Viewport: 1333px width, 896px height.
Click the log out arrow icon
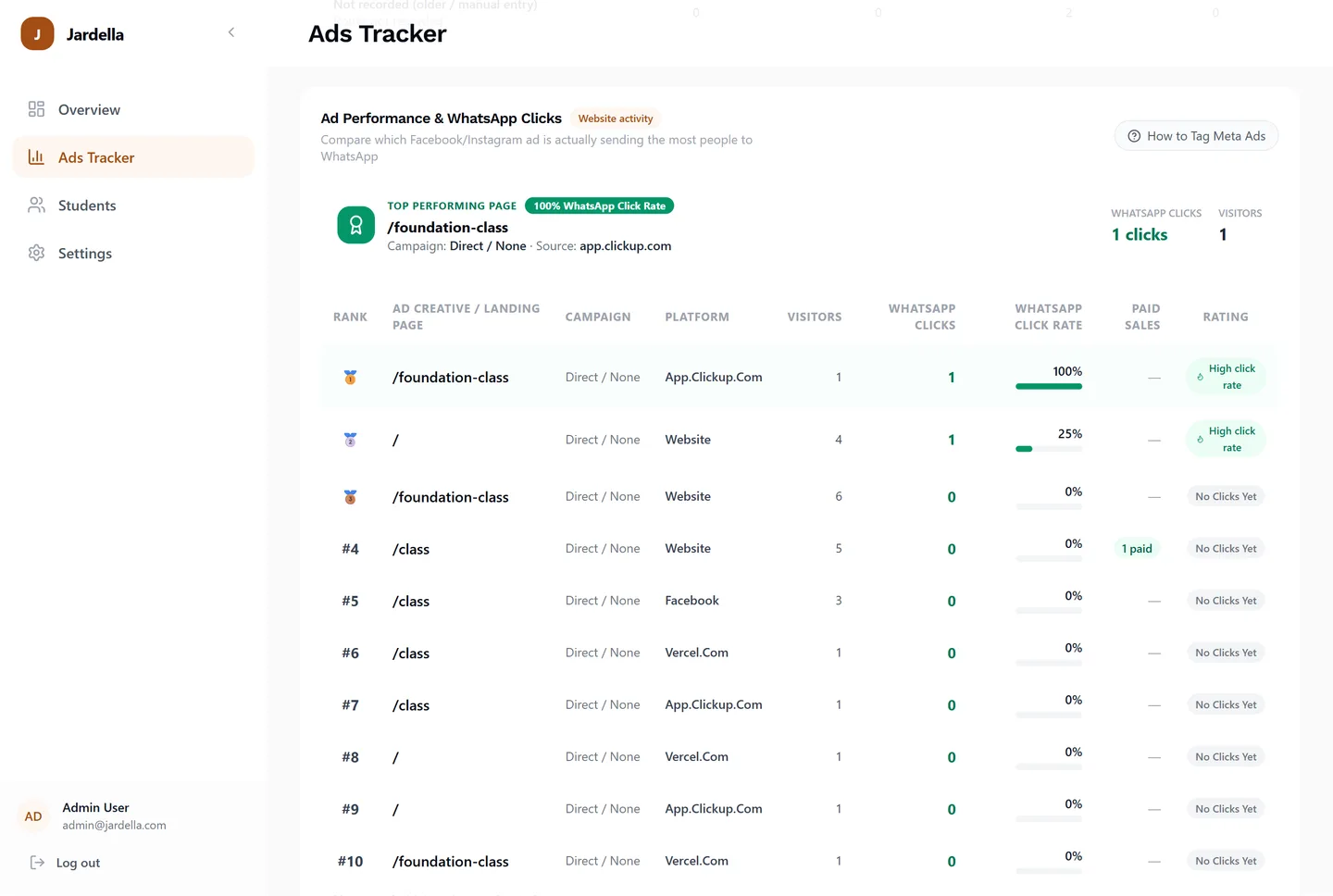(37, 863)
